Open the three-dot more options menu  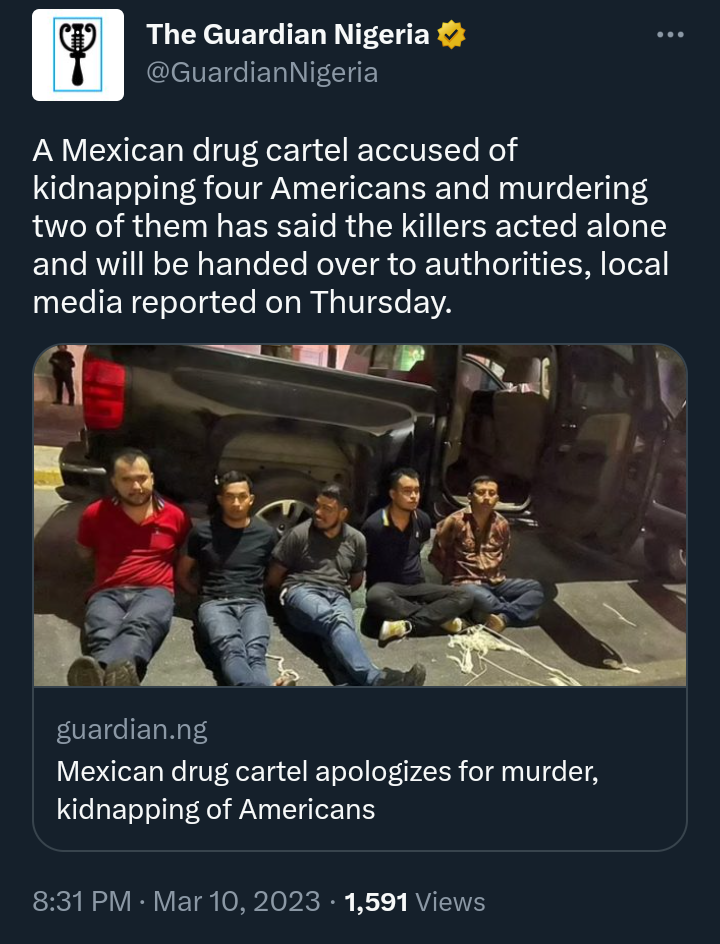click(670, 35)
